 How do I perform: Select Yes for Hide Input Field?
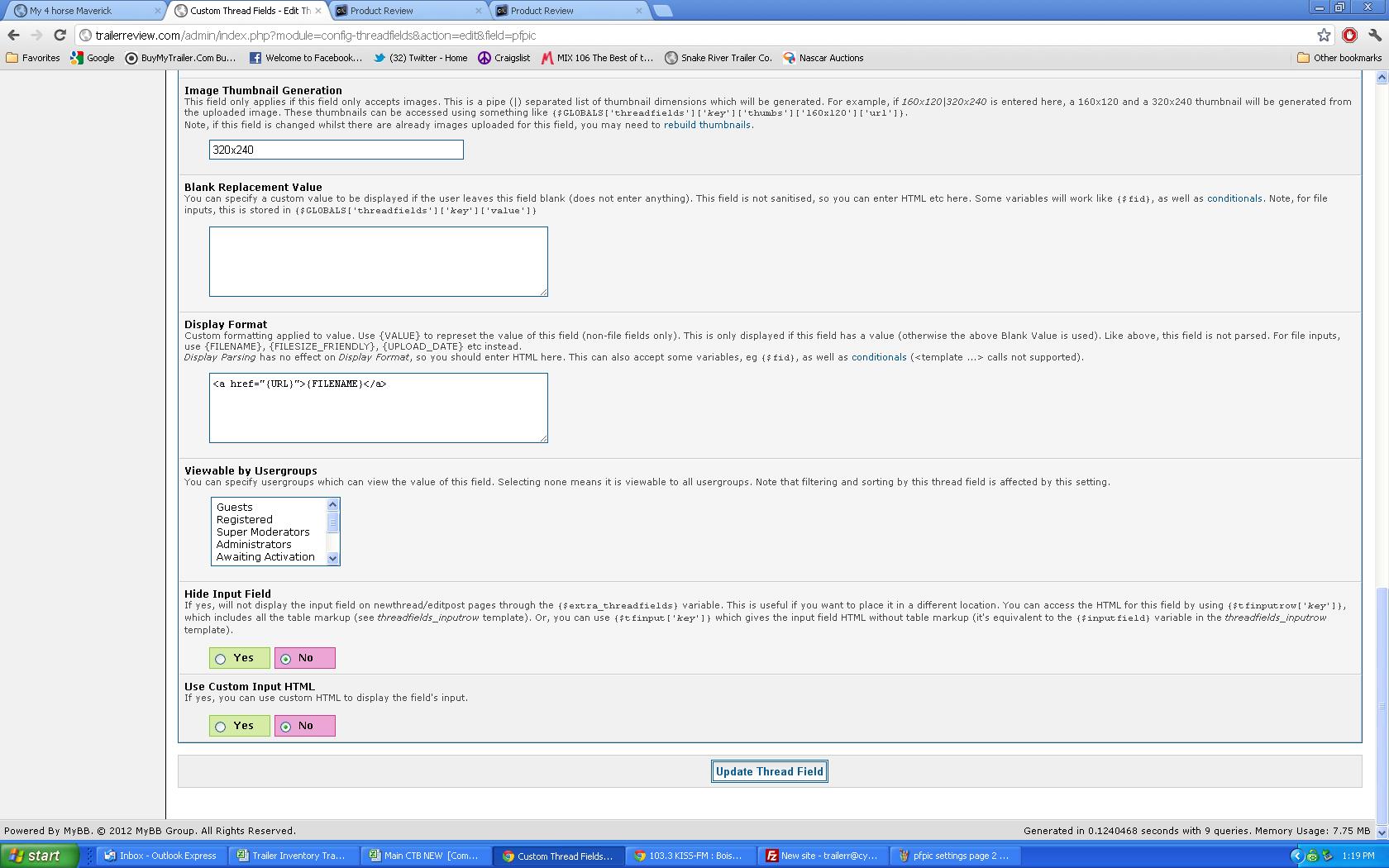click(x=221, y=659)
